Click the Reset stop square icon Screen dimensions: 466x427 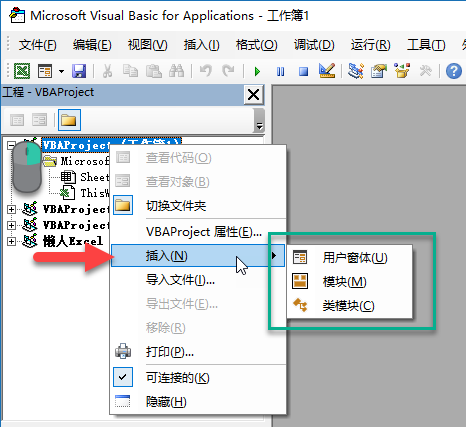point(303,71)
